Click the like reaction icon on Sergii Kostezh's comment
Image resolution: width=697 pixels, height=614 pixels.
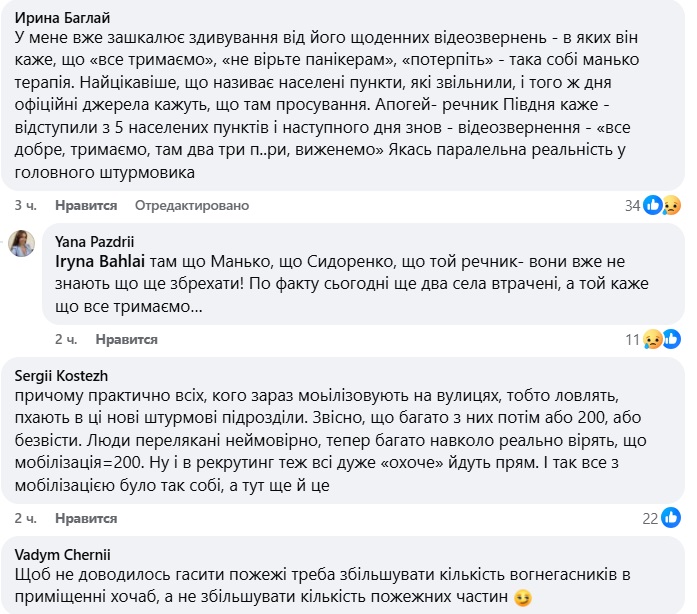tap(671, 518)
